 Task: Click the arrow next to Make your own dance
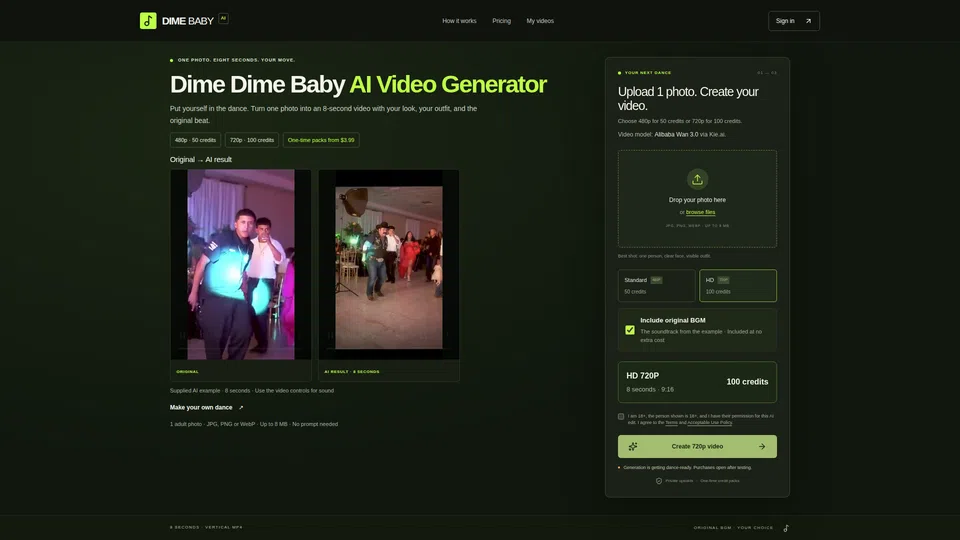click(x=241, y=408)
